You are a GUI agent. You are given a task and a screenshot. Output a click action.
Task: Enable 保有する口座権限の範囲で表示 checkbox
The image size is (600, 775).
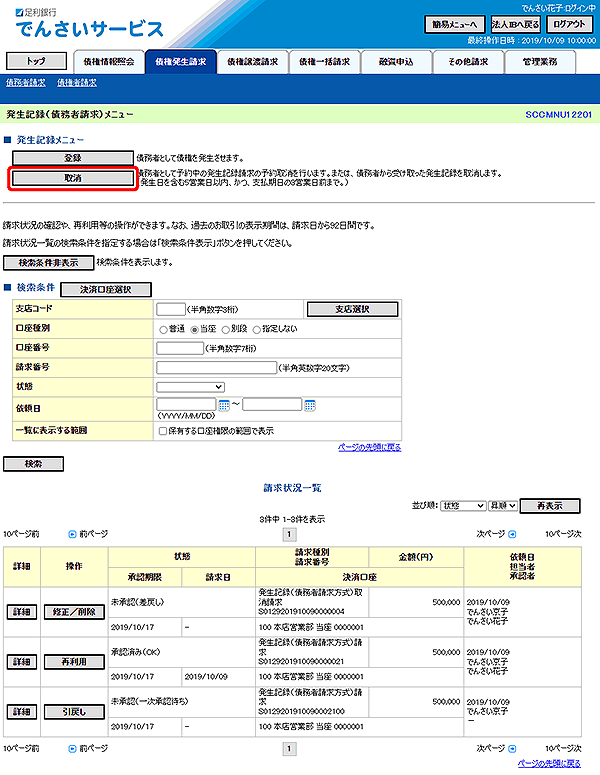point(163,431)
